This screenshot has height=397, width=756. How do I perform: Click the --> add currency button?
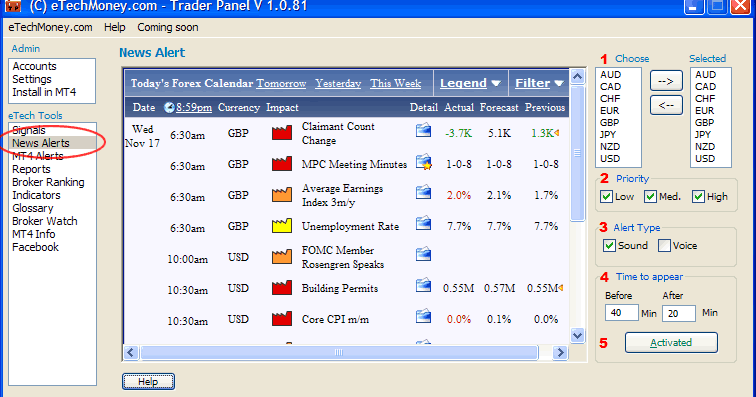(666, 81)
